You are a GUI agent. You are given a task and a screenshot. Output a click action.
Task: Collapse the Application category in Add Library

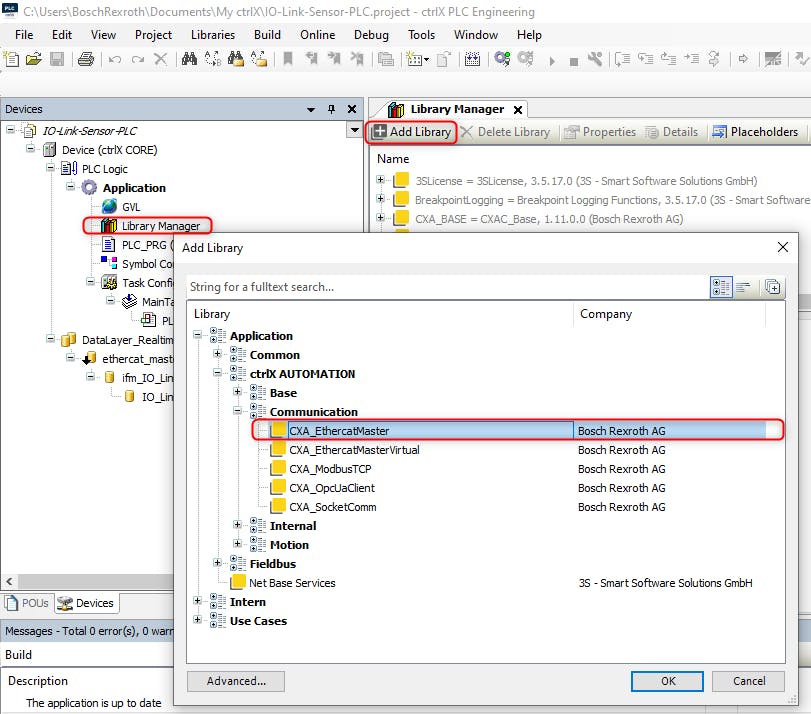[198, 335]
